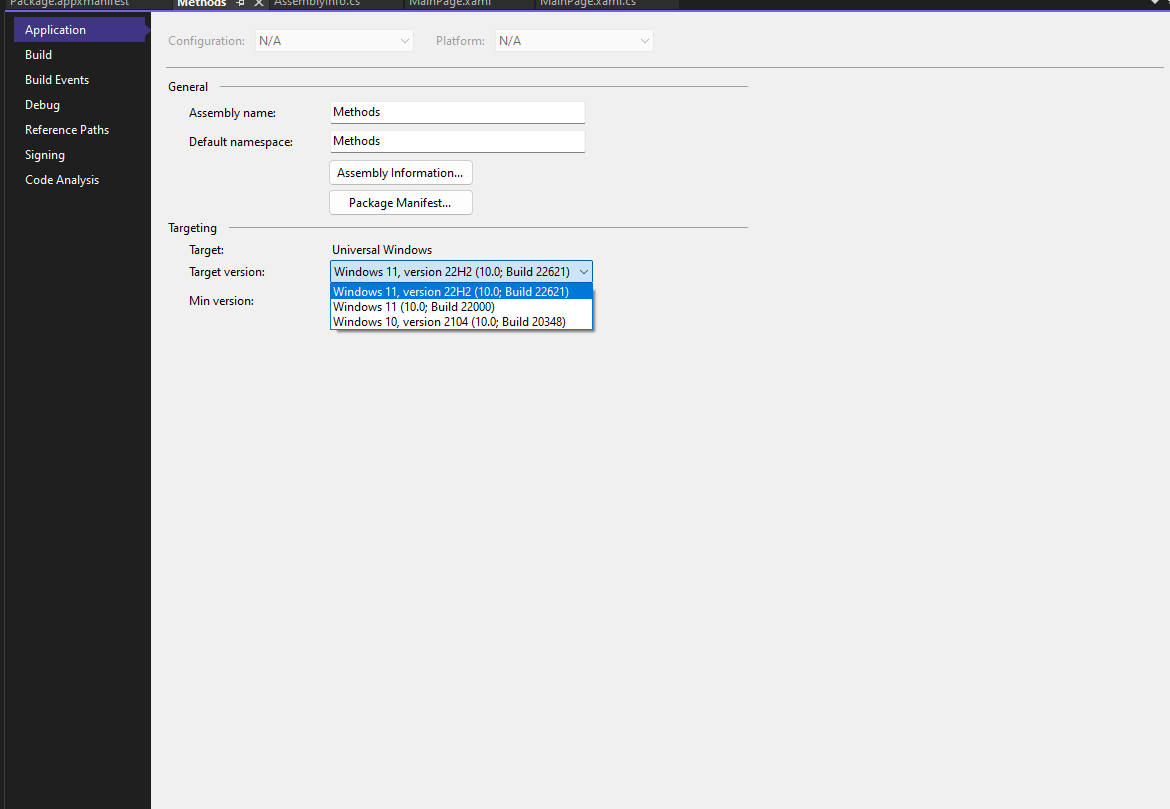Image resolution: width=1170 pixels, height=809 pixels.
Task: Switch to the Build properties page
Action: pos(39,54)
